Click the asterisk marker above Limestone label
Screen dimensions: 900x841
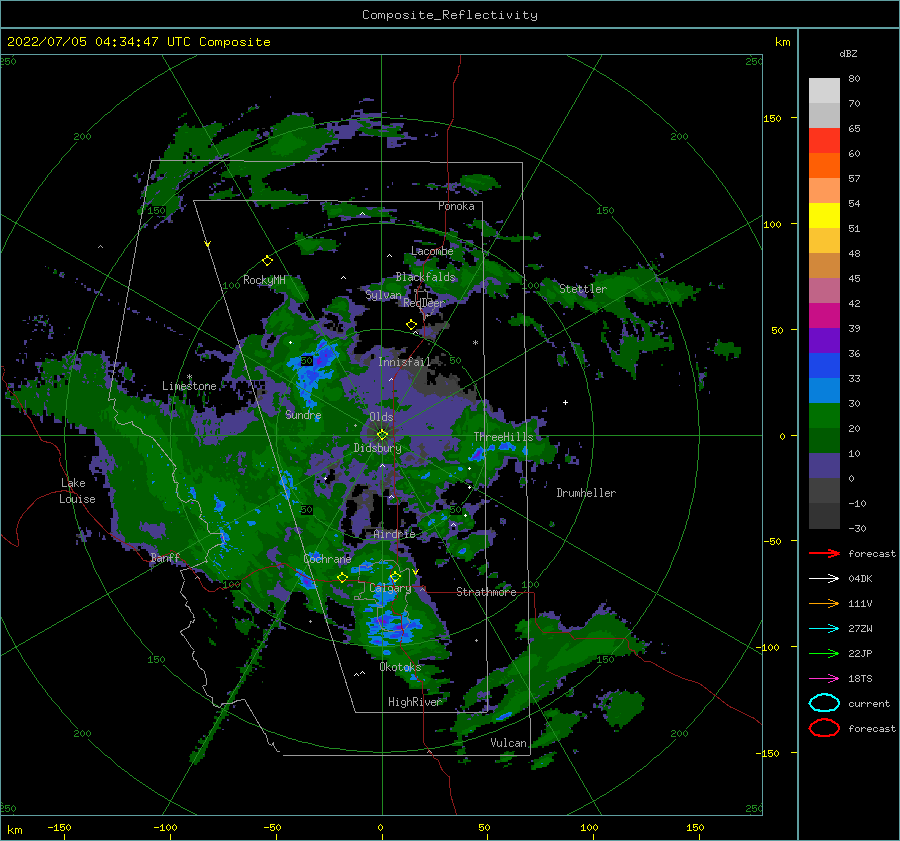point(189,377)
